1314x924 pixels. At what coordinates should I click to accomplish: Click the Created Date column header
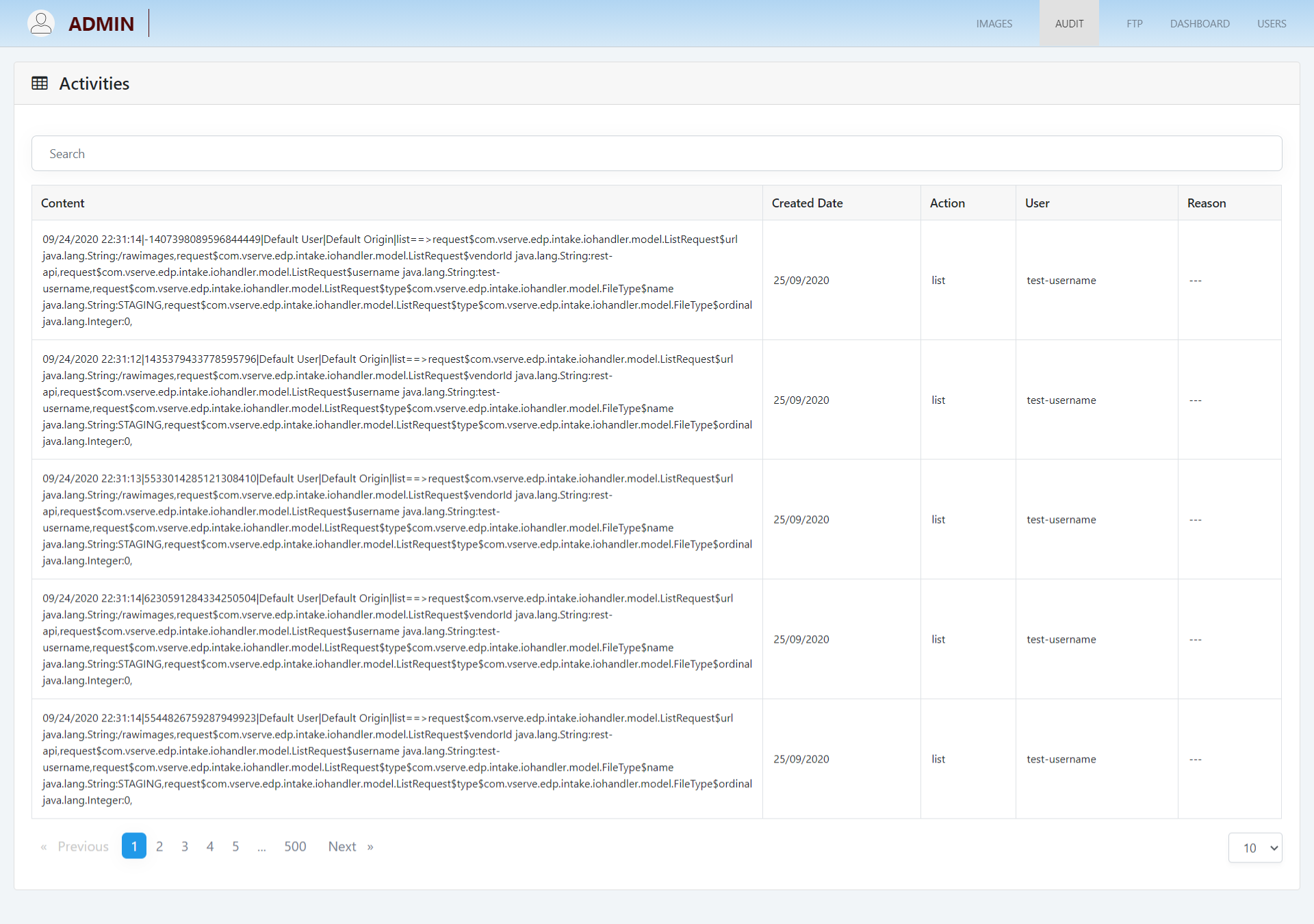coord(807,203)
